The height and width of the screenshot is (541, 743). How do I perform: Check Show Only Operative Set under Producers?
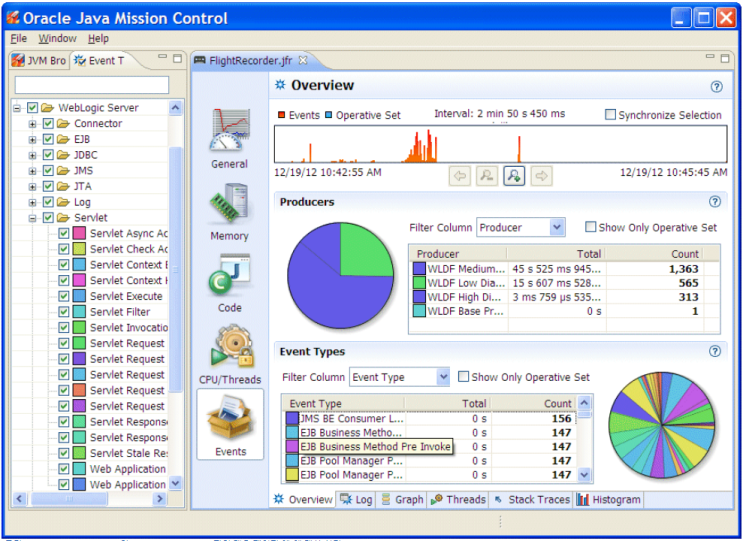[x=590, y=227]
